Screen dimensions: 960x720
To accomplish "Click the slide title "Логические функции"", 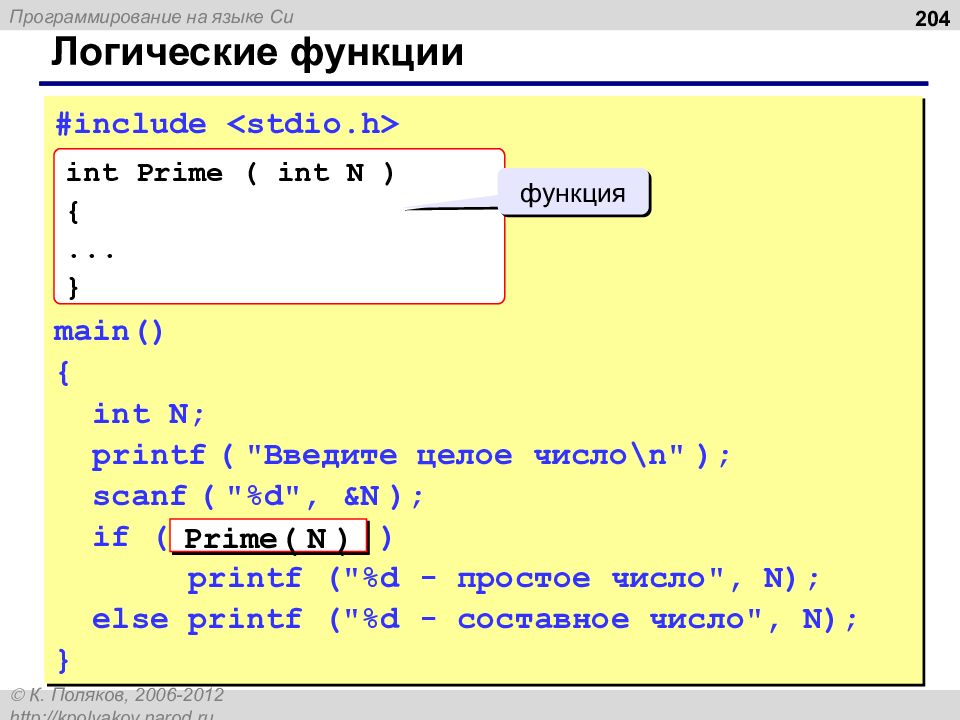I will tap(257, 53).
